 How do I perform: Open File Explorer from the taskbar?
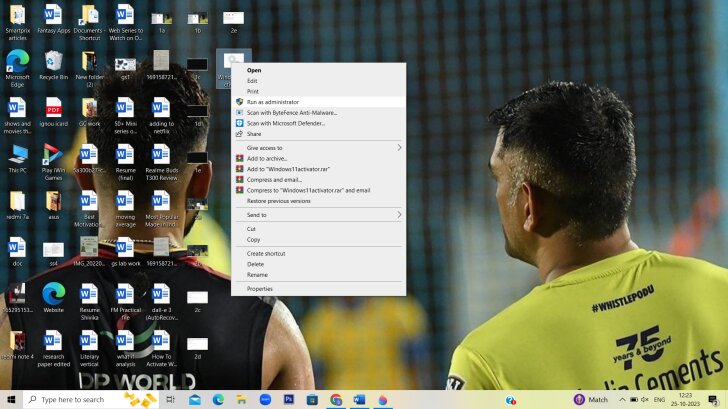[241, 399]
